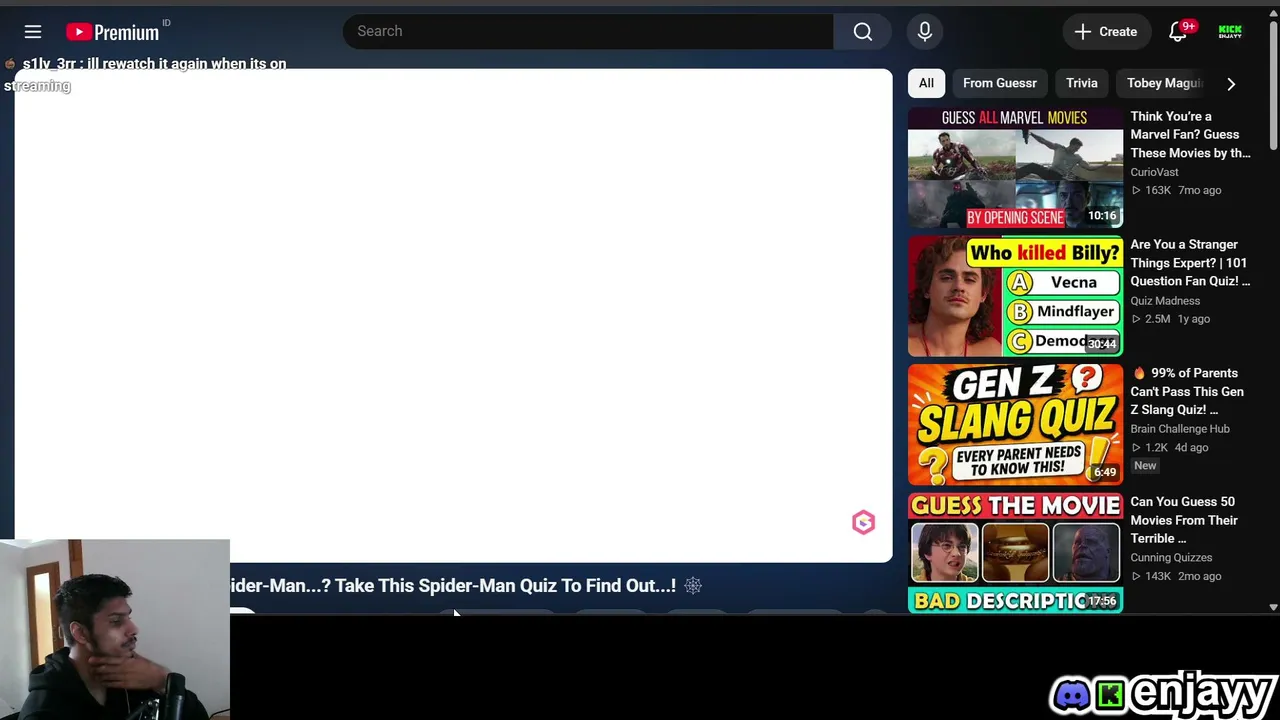Focus the Search input field
The image size is (1280, 720).
588,32
